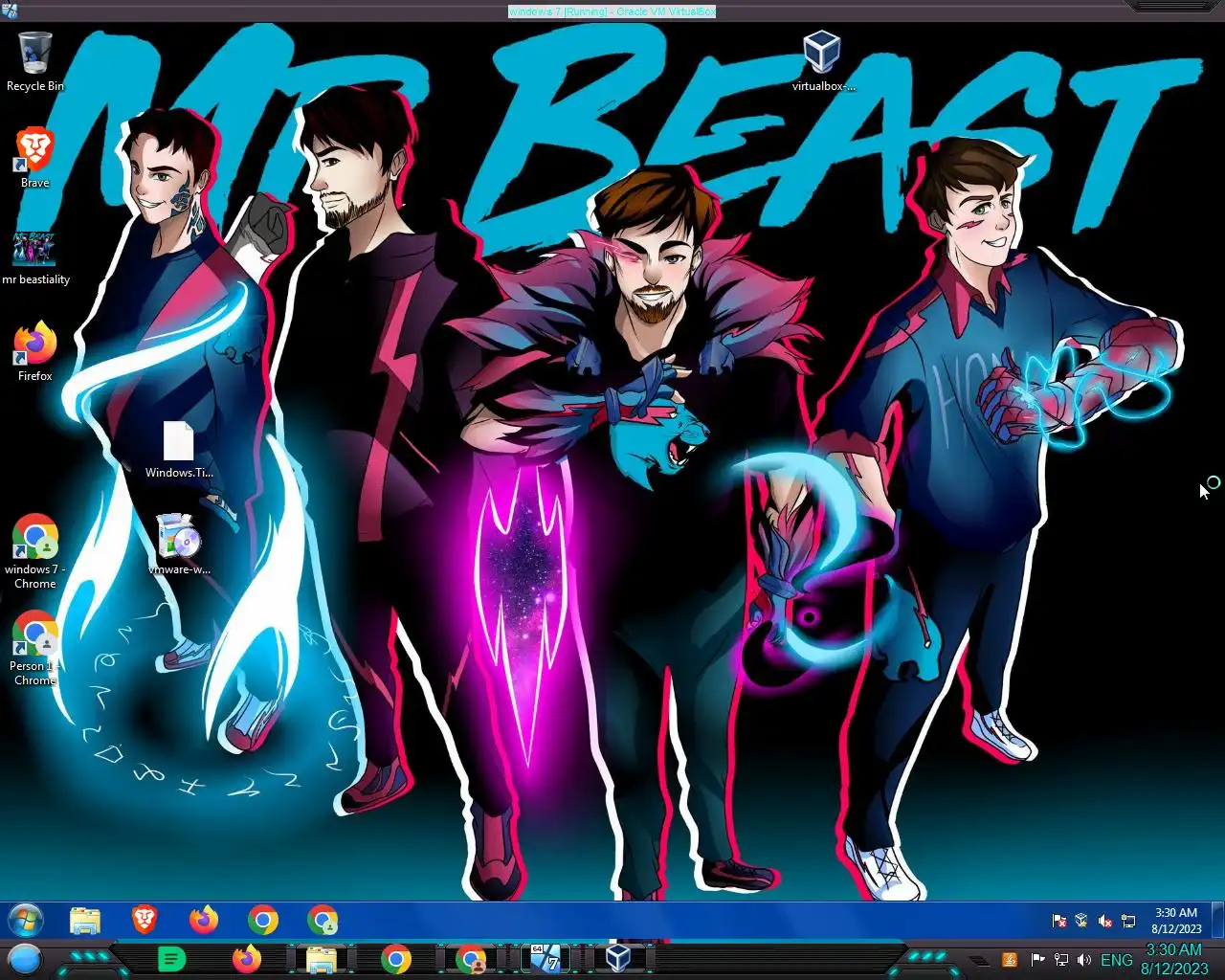Click Chrome icon in the blue guest taskbar
Viewport: 1225px width, 980px height.
[x=263, y=920]
